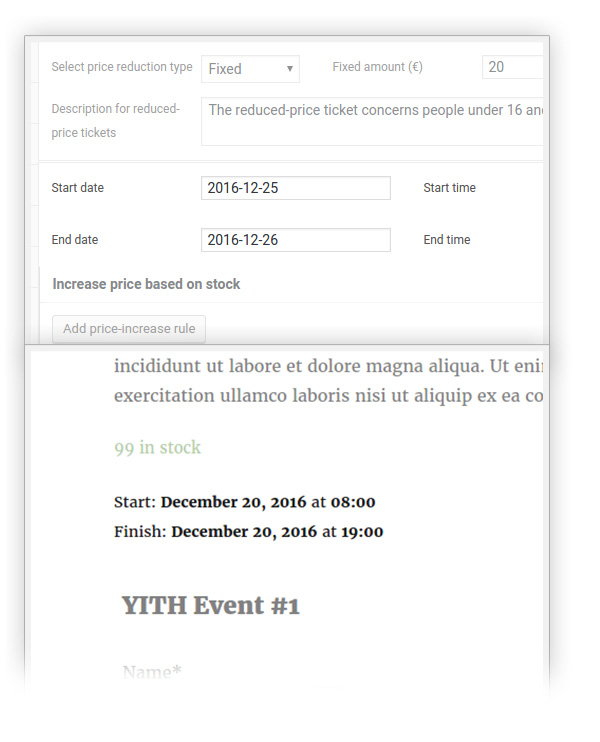Click the Description for reduced-price tickets label
This screenshot has width=600, height=742.
(x=115, y=121)
